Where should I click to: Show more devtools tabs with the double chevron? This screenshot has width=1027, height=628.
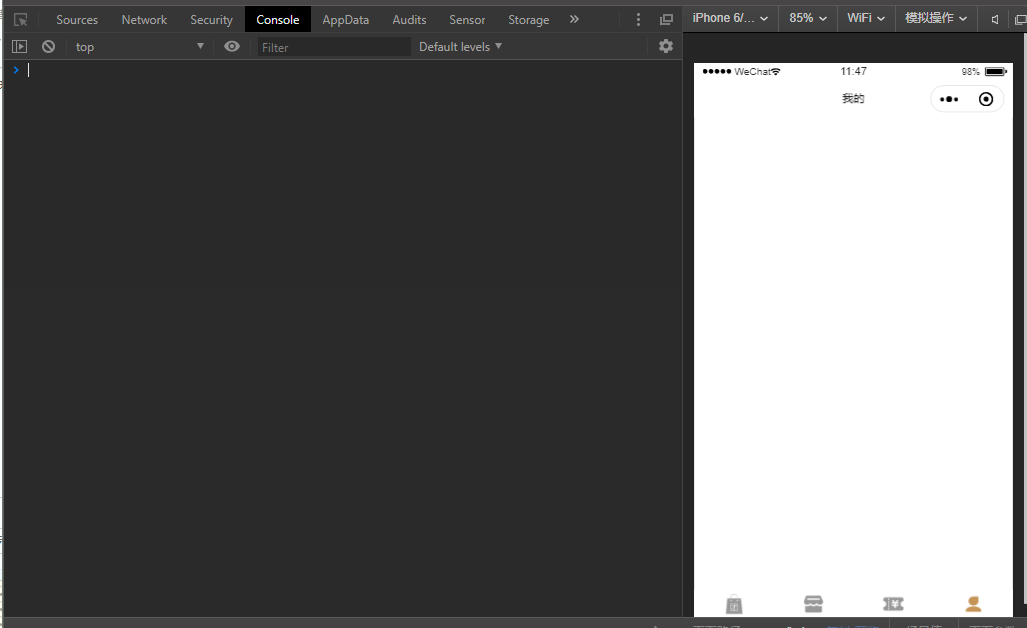click(x=574, y=20)
